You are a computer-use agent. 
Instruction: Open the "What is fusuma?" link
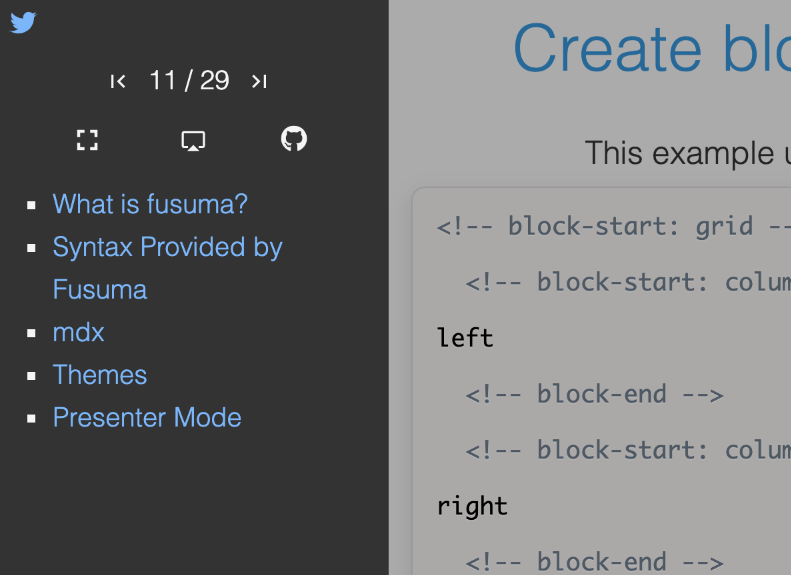150,204
